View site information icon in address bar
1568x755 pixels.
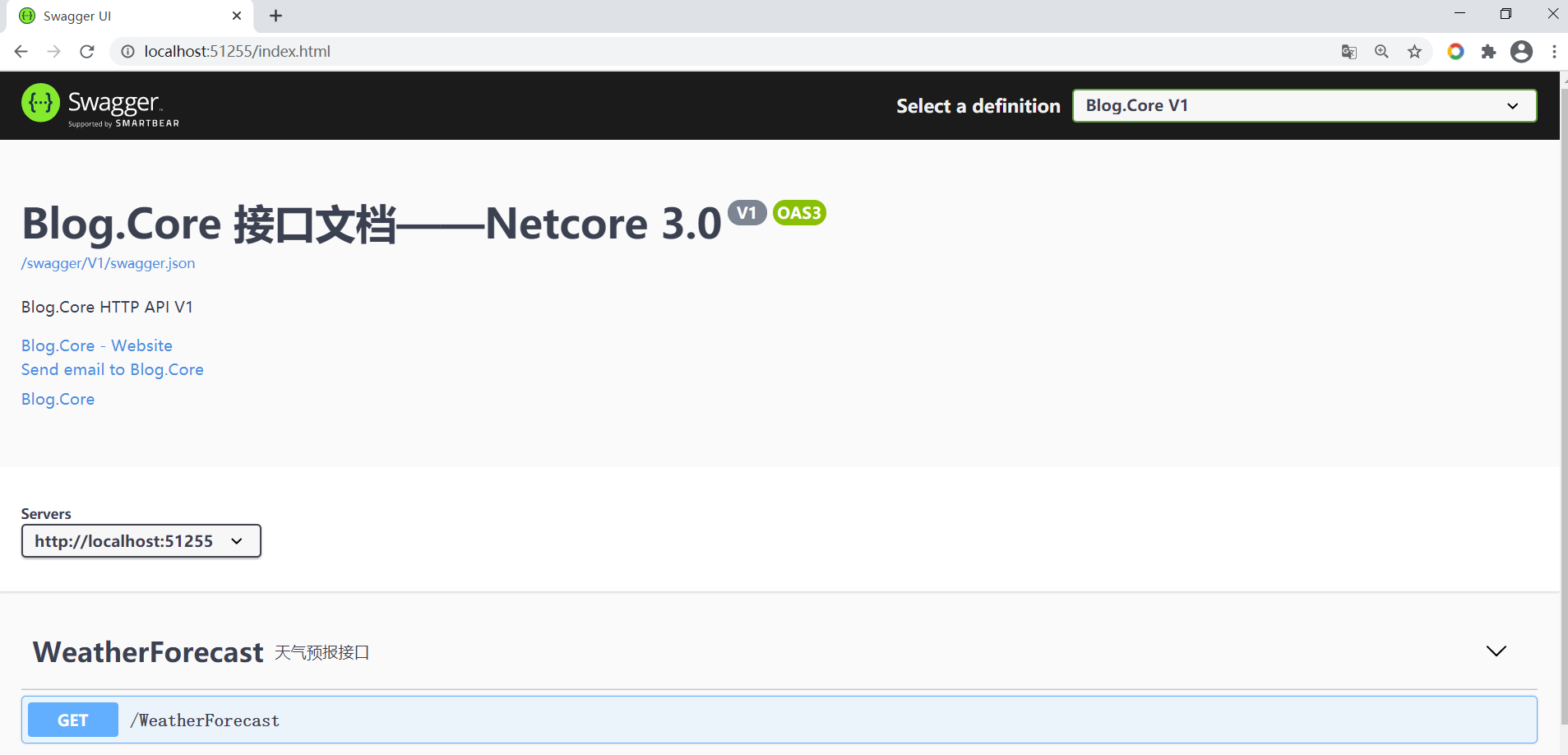[128, 52]
